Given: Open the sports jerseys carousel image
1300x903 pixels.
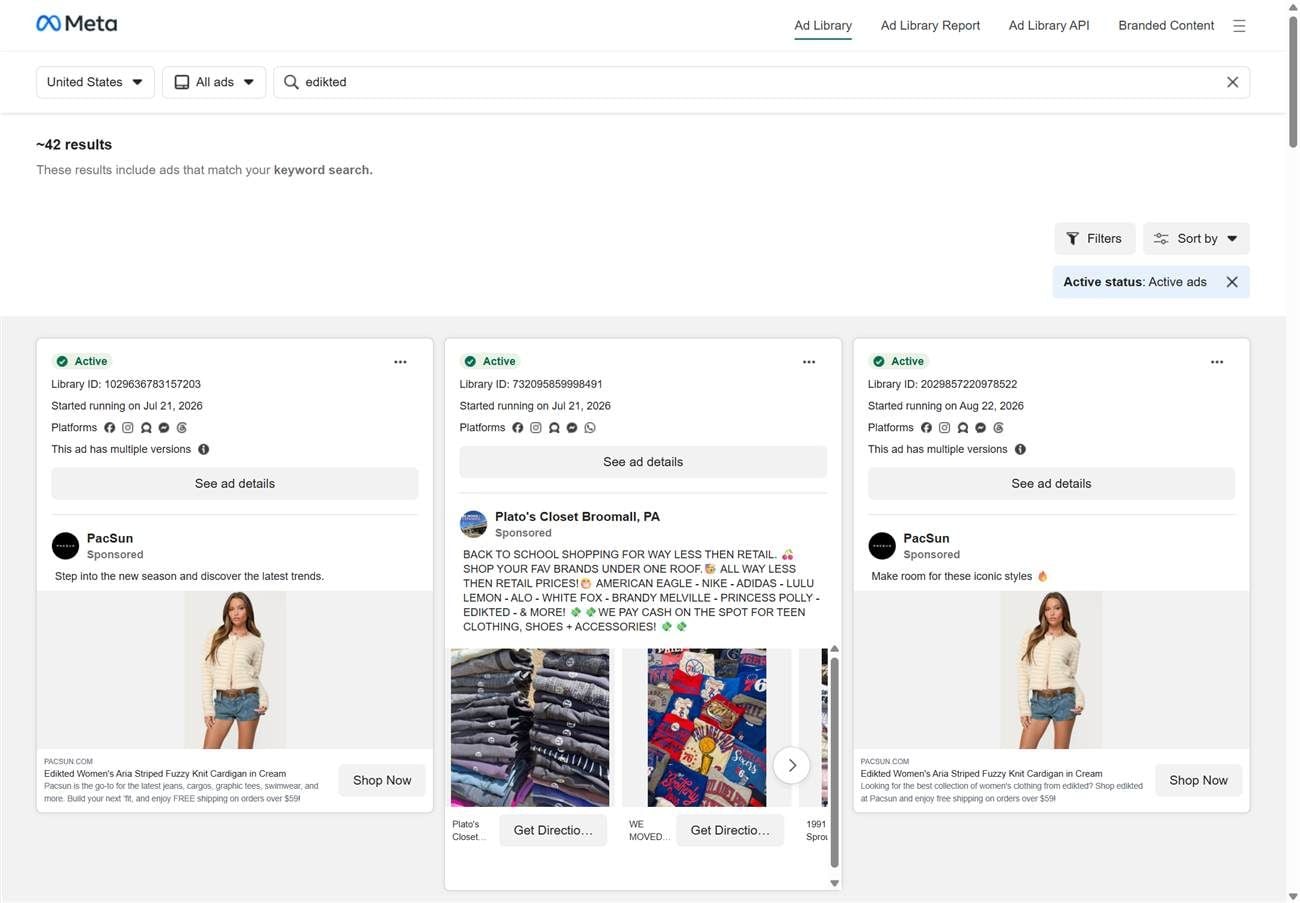Looking at the screenshot, I should pyautogui.click(x=707, y=728).
